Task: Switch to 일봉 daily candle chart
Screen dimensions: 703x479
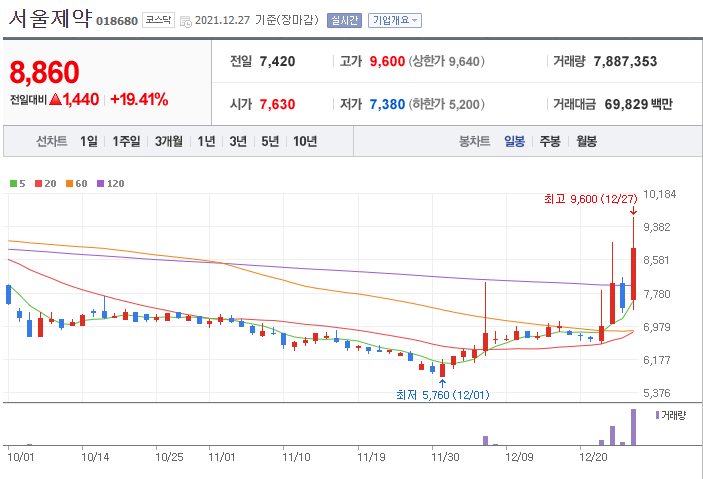Action: pyautogui.click(x=514, y=141)
